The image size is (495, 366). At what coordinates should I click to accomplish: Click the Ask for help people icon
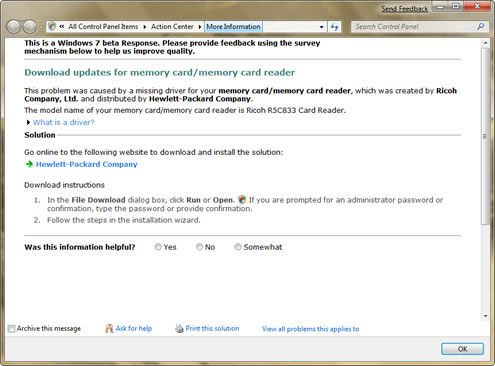(x=109, y=329)
